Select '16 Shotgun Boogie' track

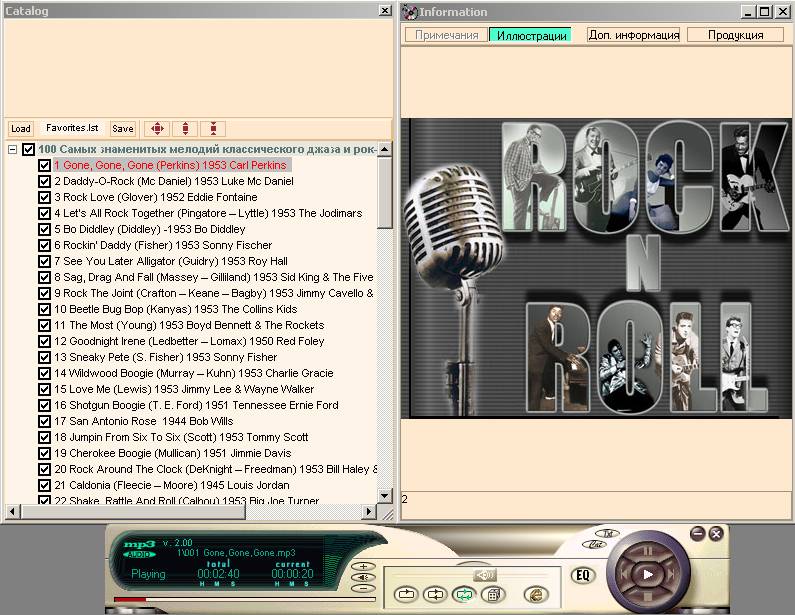click(x=196, y=405)
